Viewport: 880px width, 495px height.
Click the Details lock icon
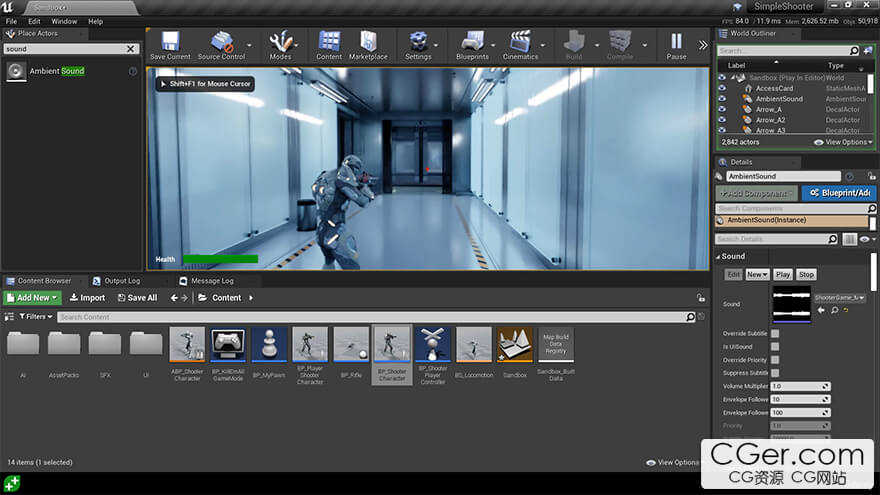(871, 176)
